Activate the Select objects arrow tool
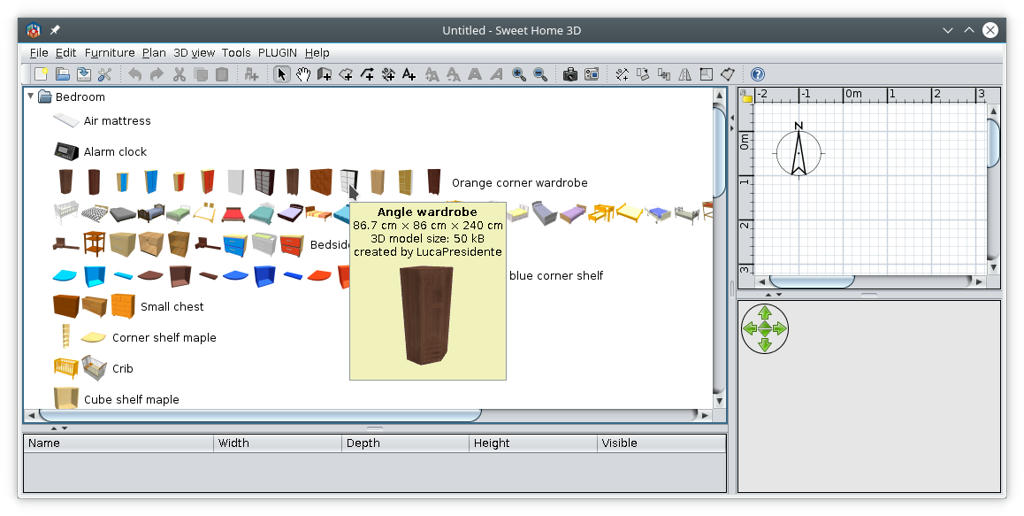1024x516 pixels. [x=281, y=74]
